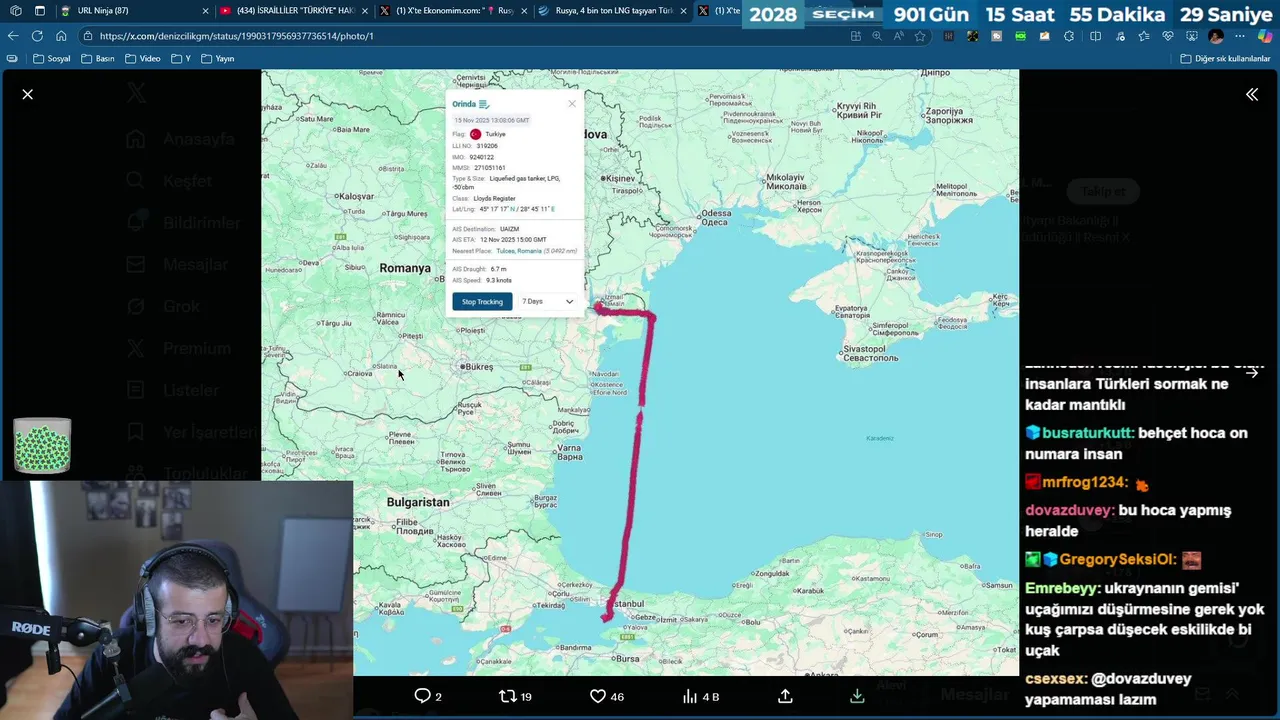Close the X photo viewer
The image size is (1280, 720).
pos(28,94)
